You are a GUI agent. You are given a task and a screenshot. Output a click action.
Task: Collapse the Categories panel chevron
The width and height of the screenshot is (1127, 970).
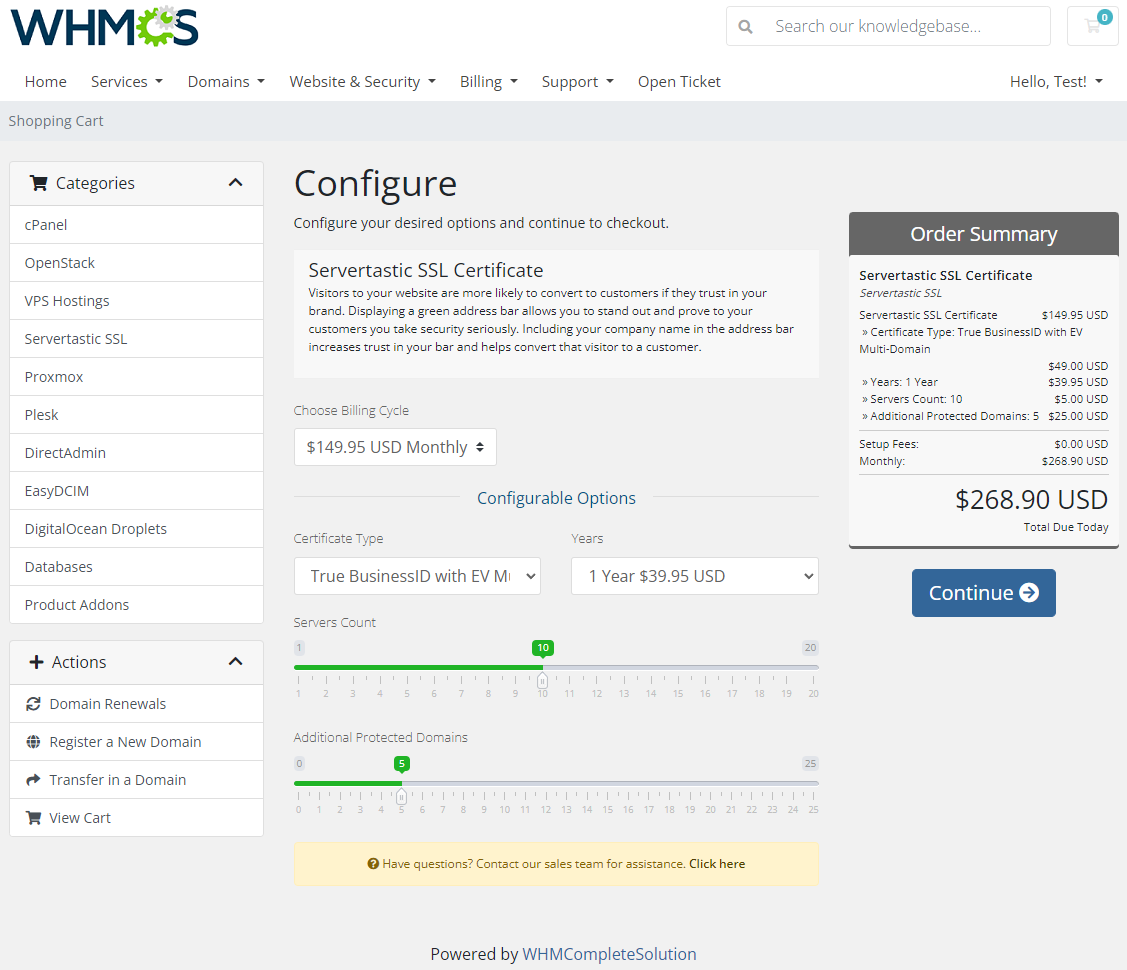235,183
